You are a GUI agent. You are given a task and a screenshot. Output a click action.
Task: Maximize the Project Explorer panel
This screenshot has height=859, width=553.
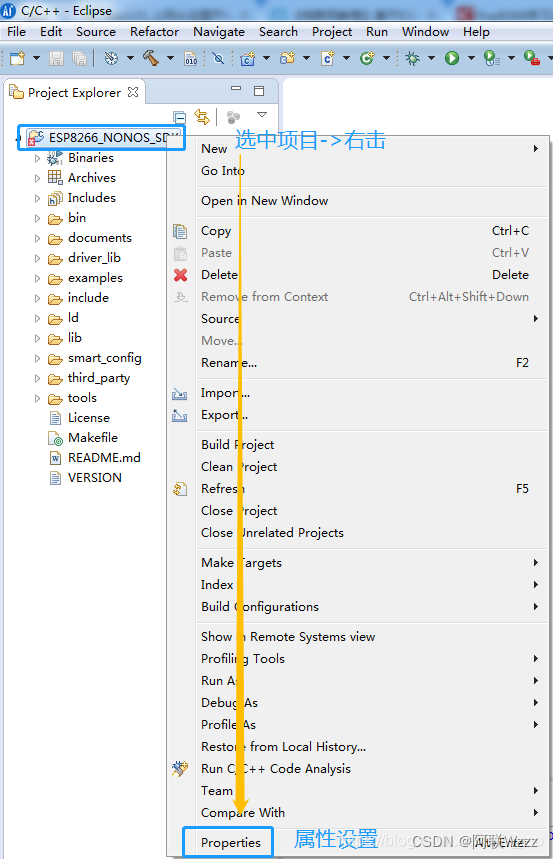point(259,91)
